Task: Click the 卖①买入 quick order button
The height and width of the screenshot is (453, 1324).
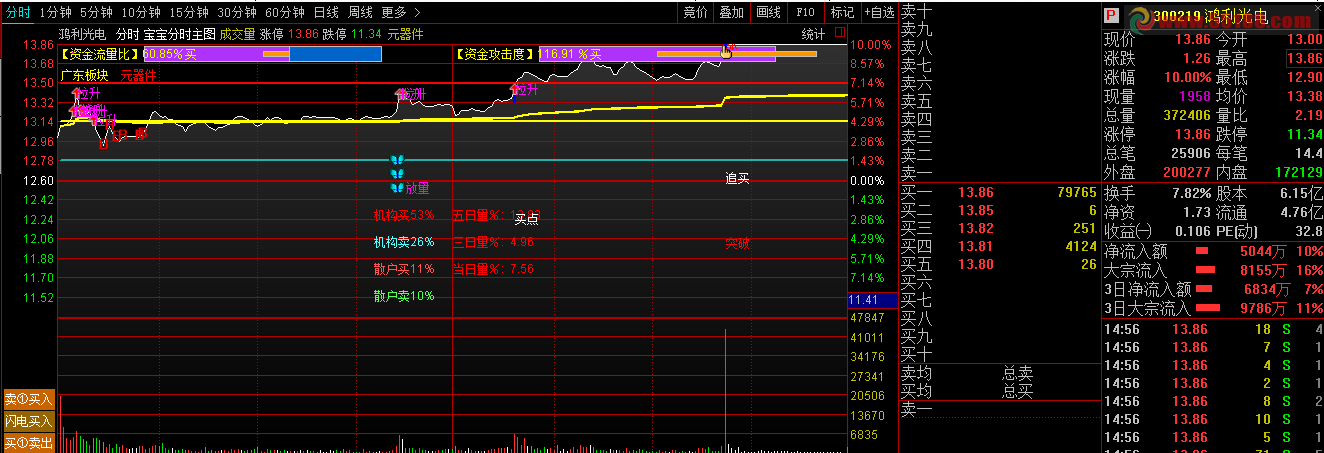Action: pos(28,398)
